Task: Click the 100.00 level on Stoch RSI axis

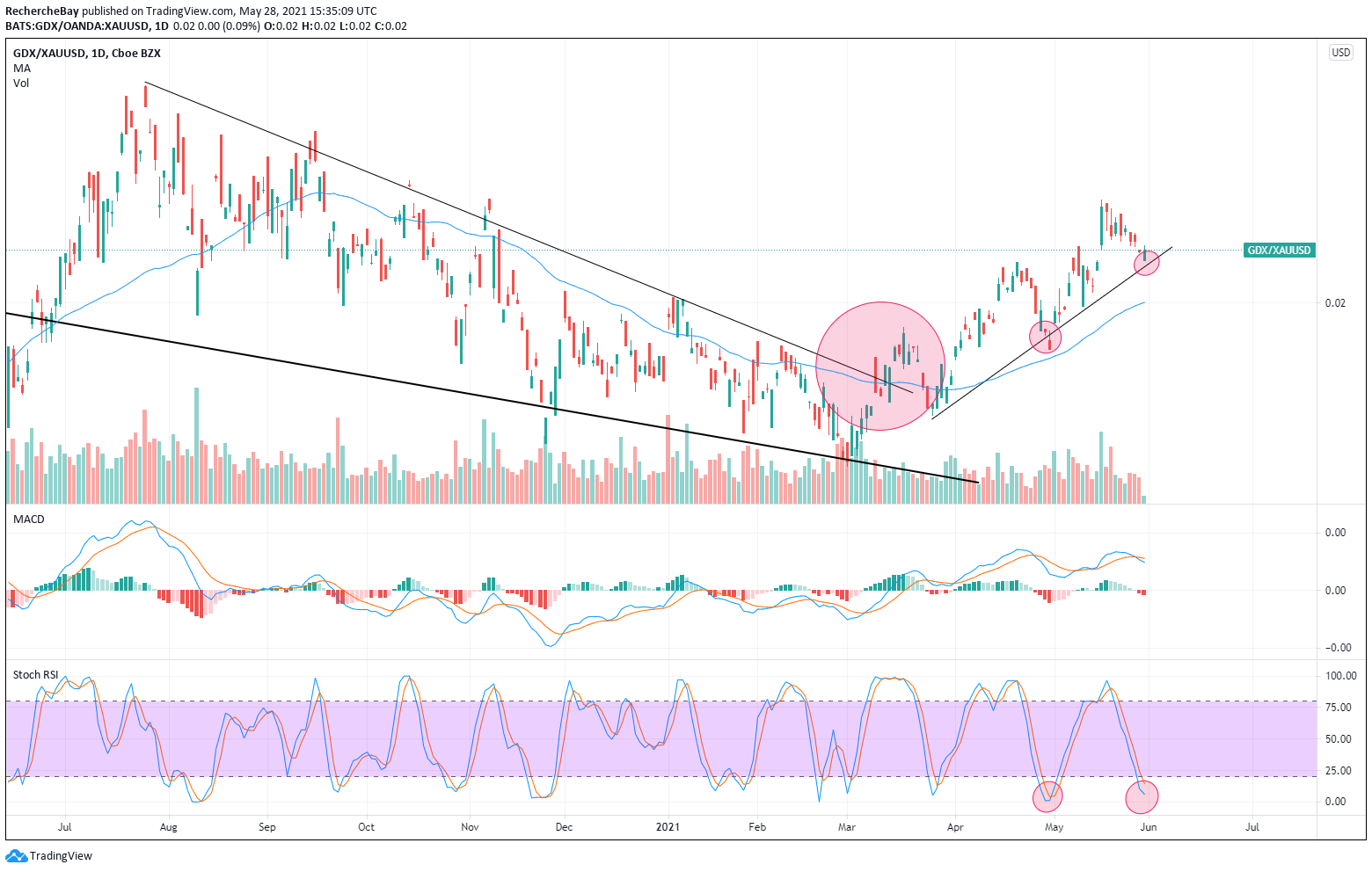Action: click(1340, 676)
